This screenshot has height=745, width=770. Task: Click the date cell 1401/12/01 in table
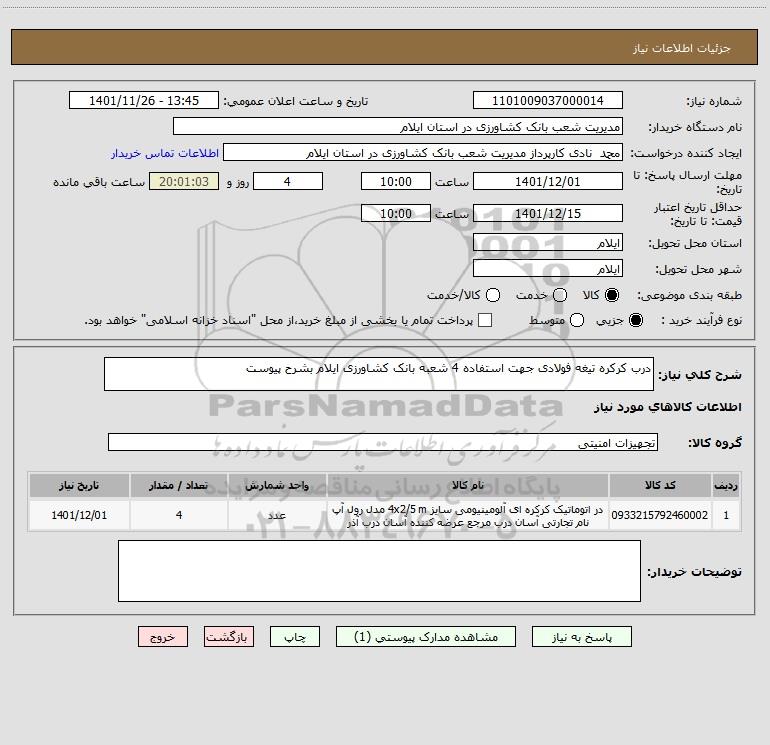(x=79, y=515)
